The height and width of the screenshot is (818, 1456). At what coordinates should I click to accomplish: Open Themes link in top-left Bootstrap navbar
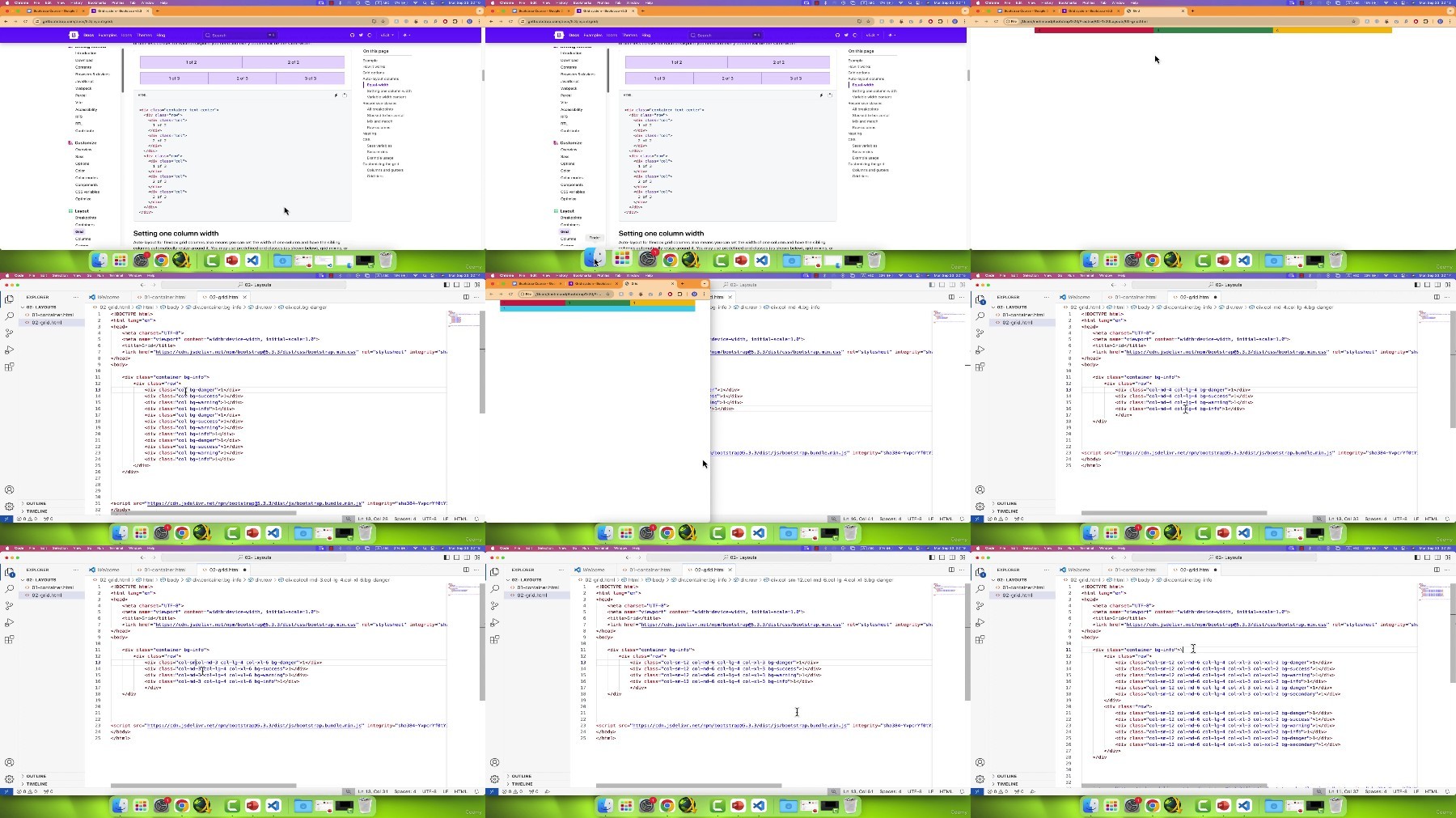144,35
